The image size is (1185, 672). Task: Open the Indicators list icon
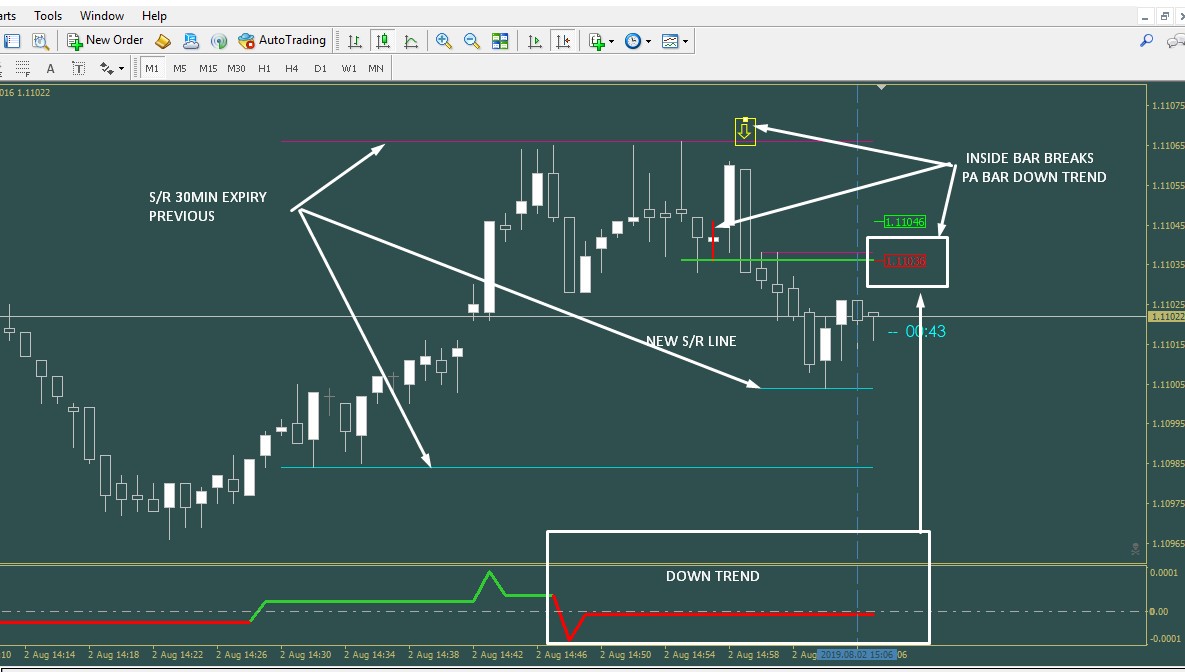pos(597,41)
